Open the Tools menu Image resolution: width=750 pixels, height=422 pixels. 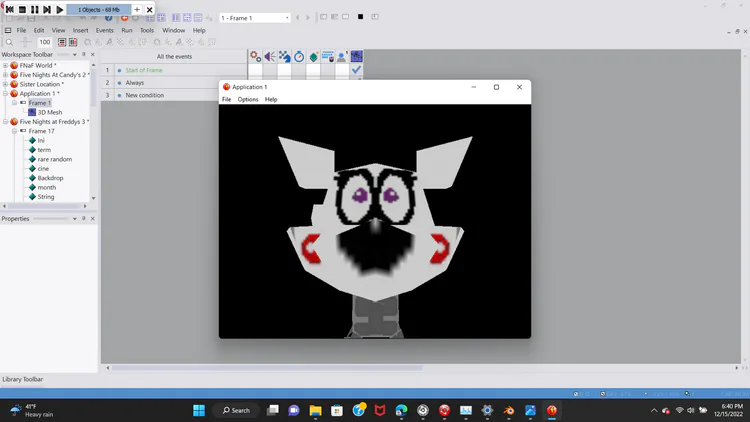point(147,30)
